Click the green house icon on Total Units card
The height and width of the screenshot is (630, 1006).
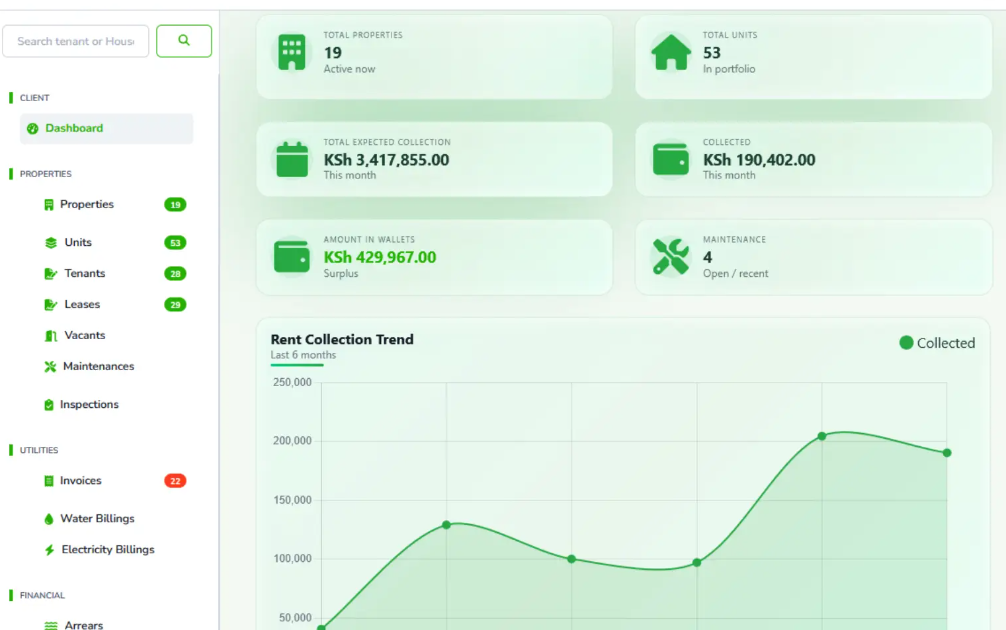coord(671,52)
